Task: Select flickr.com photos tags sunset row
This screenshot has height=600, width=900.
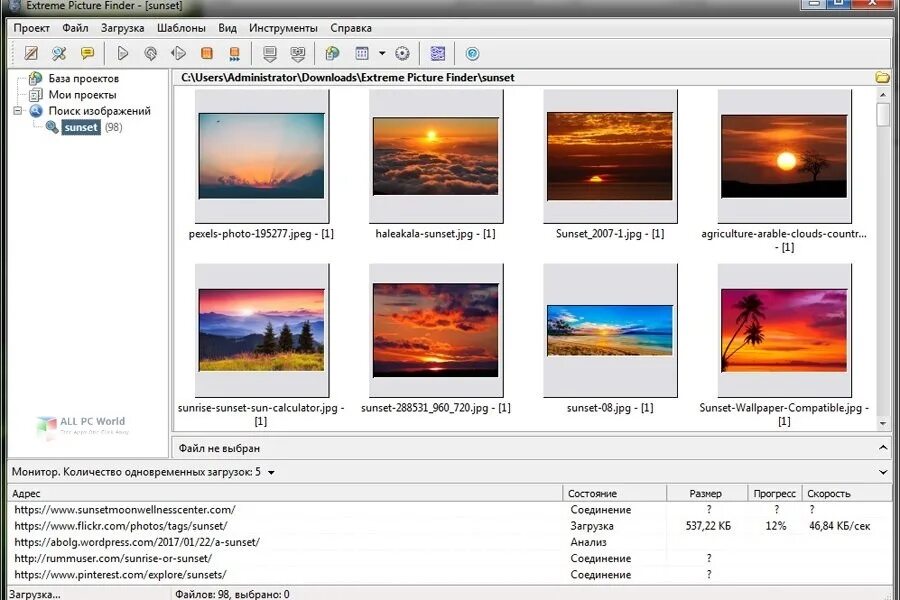Action: (450, 525)
